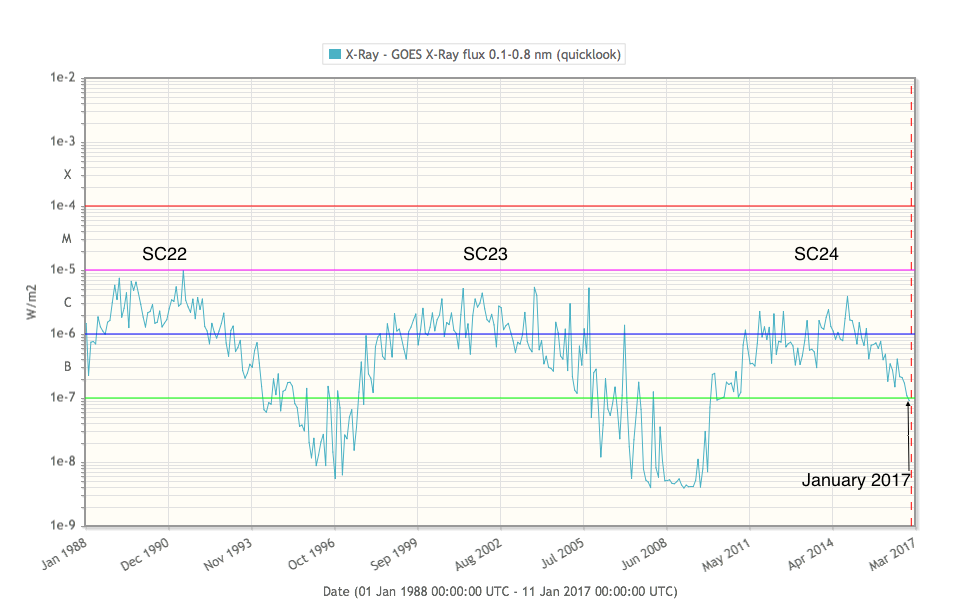The width and height of the screenshot is (970, 600).
Task: Click the 'X' flare class label
Action: tap(67, 174)
